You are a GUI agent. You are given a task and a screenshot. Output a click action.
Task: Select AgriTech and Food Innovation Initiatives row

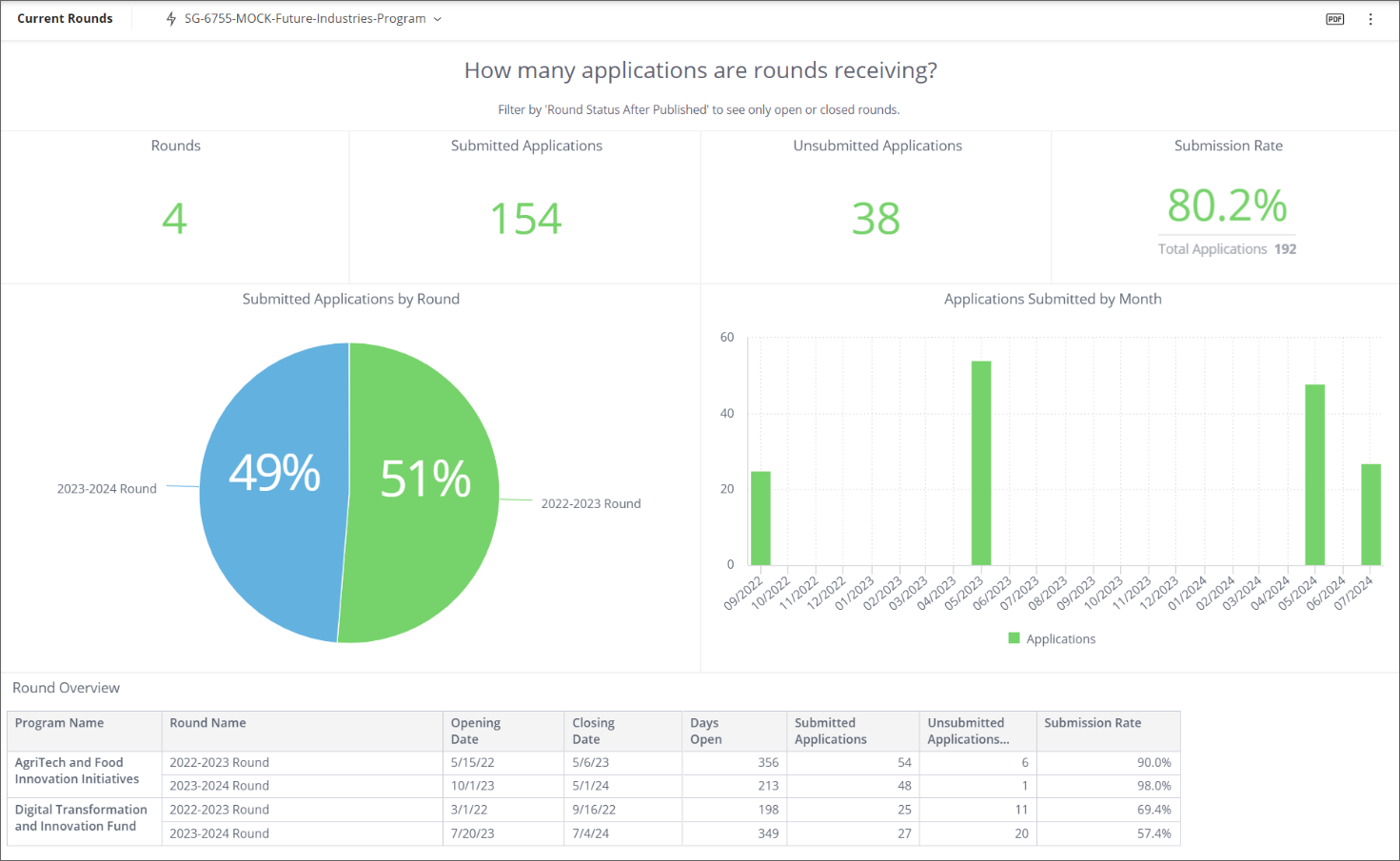[x=77, y=771]
